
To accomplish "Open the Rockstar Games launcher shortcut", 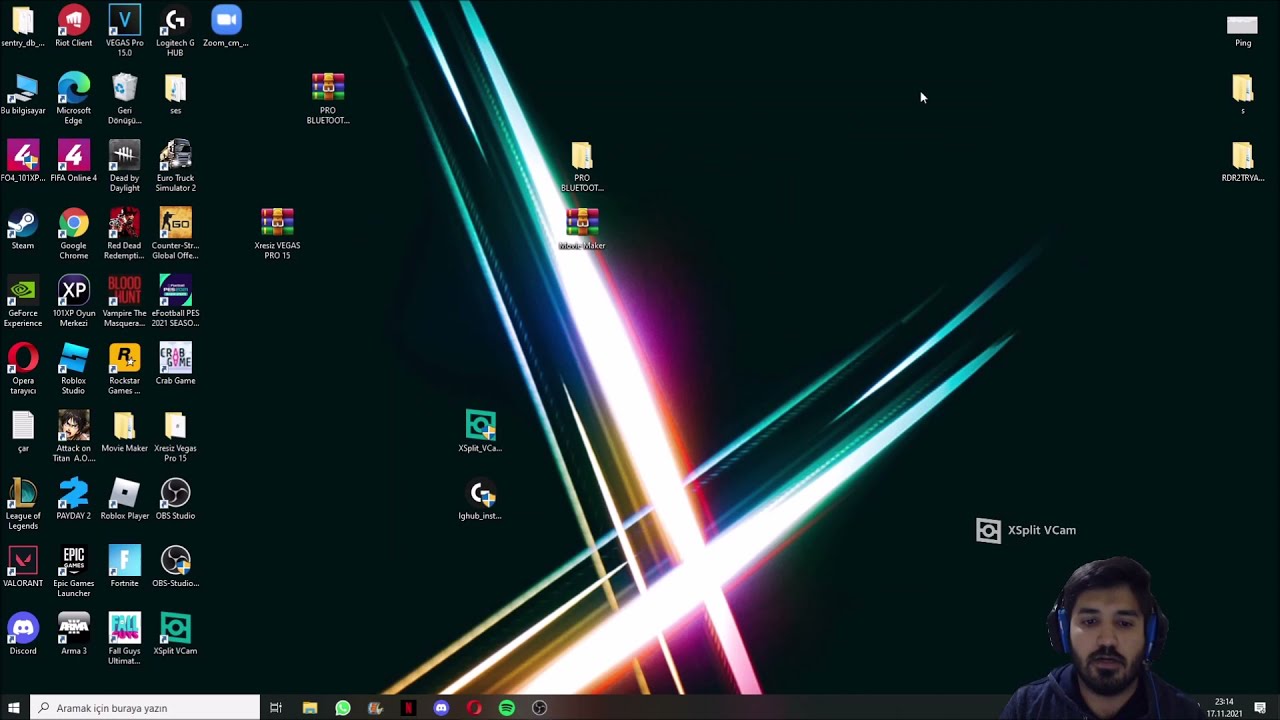I will 124,369.
